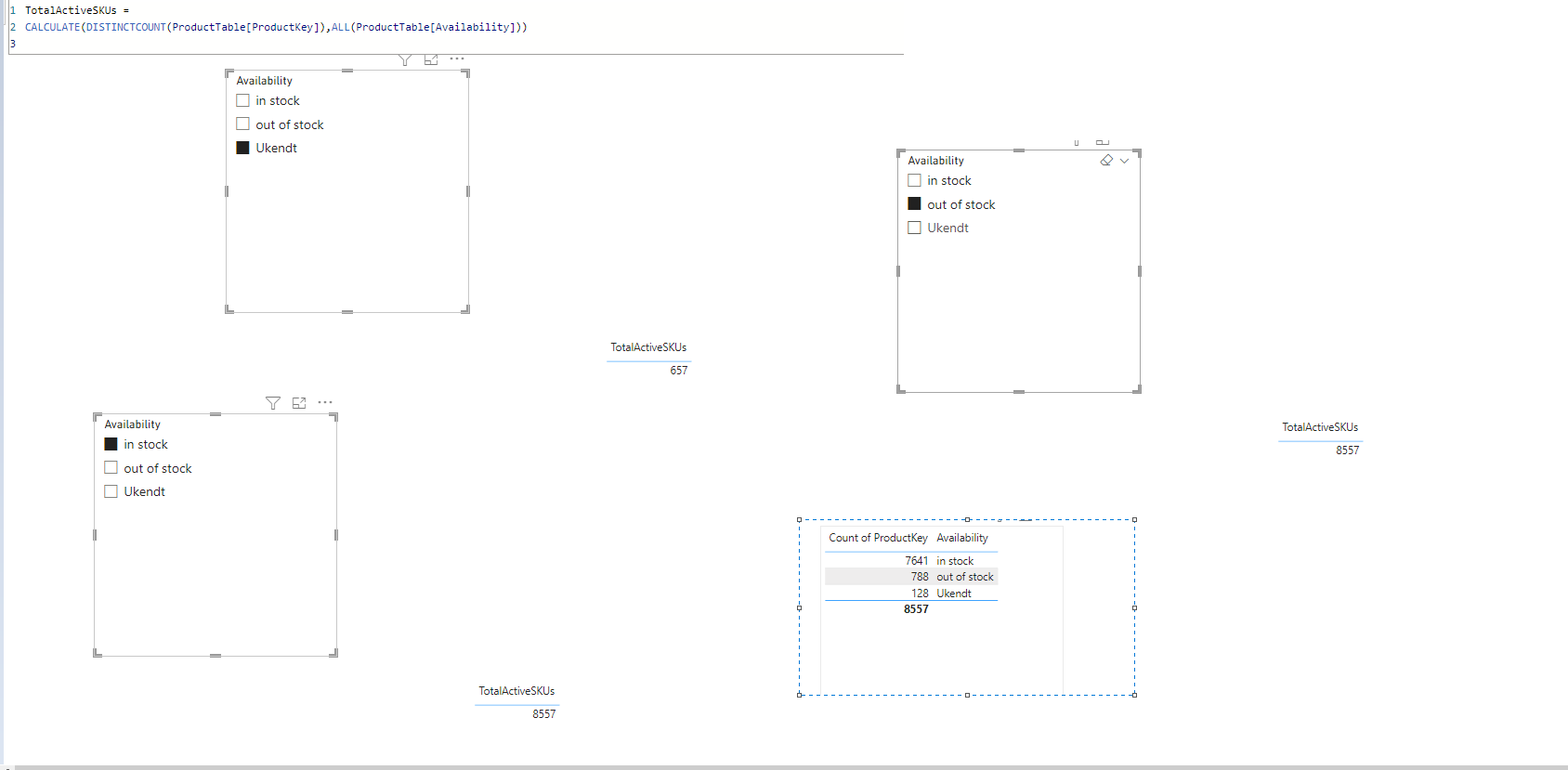Check 'in stock' in the Ukendt-selected slicer
The width and height of the screenshot is (1568, 770).
pos(242,100)
